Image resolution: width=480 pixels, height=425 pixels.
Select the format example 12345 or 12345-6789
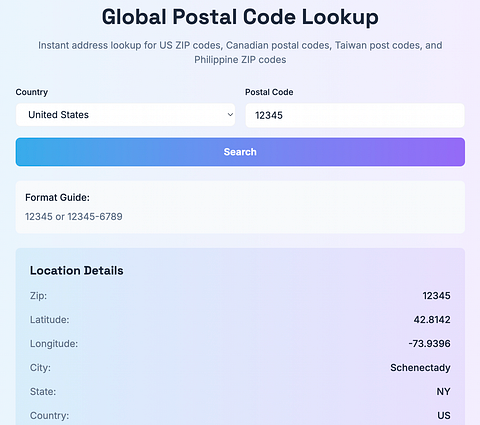(74, 217)
